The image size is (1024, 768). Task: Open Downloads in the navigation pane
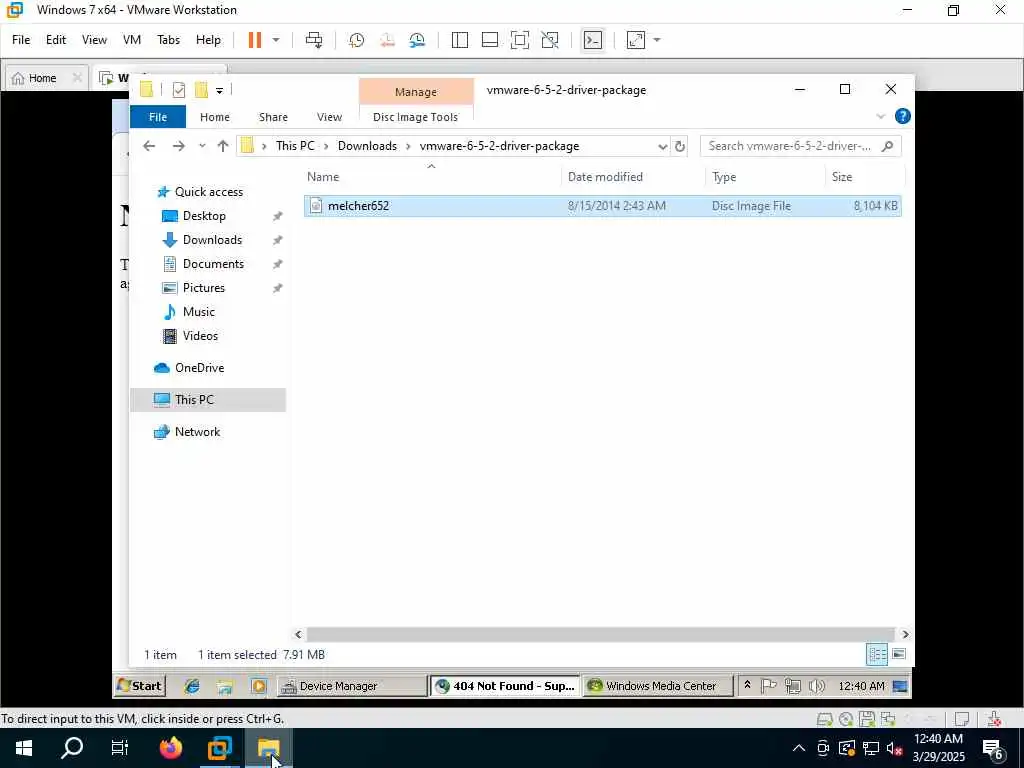click(212, 240)
